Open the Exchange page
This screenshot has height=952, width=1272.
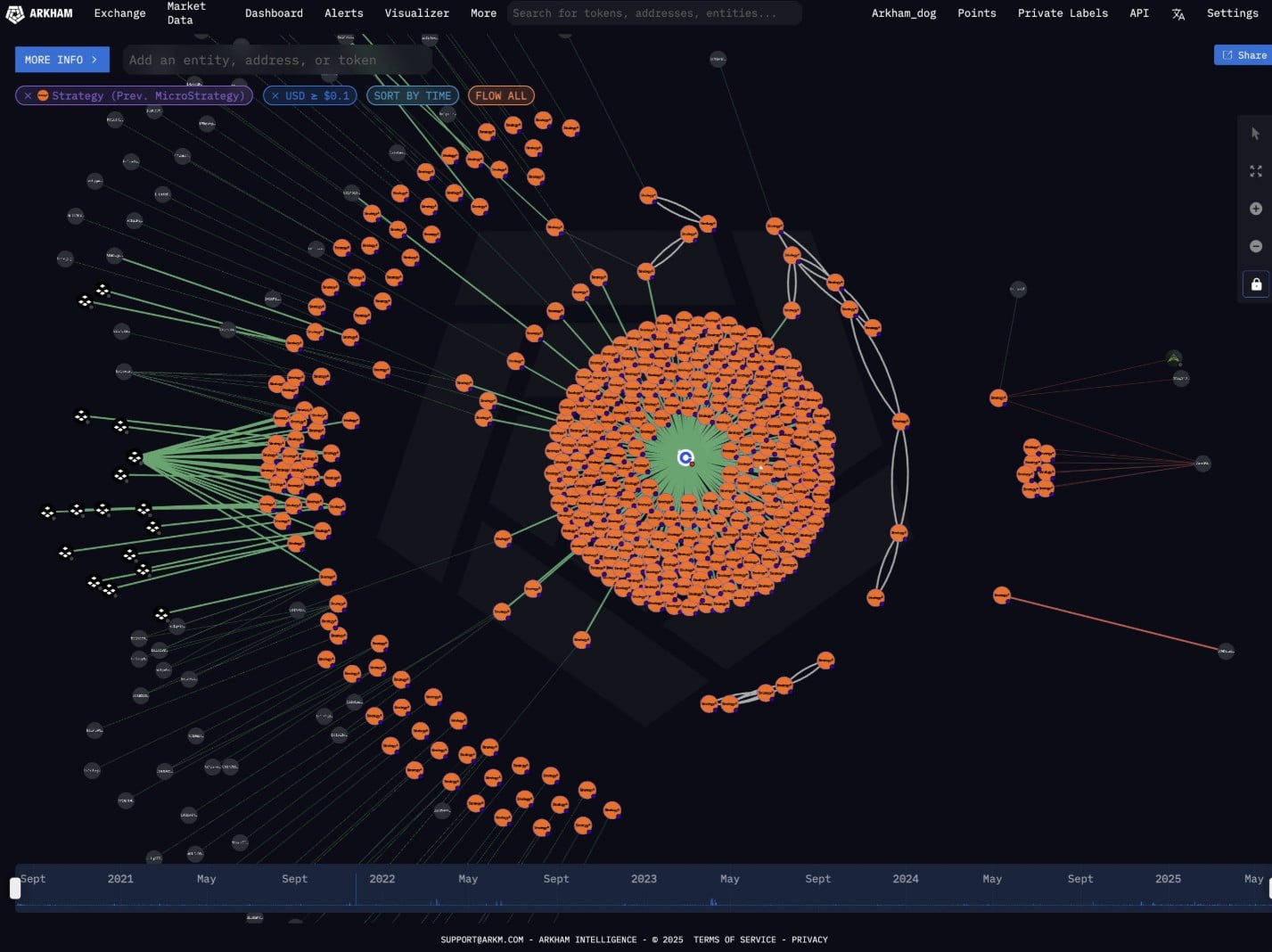click(119, 13)
